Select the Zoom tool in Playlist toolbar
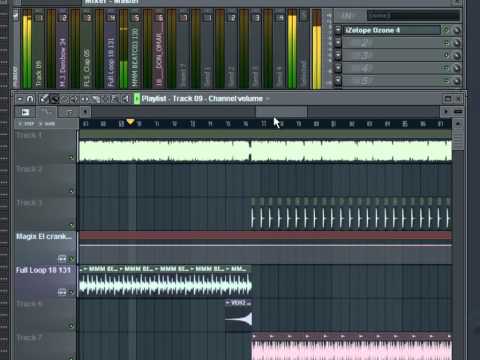The image size is (480, 360). pyautogui.click(x=114, y=99)
